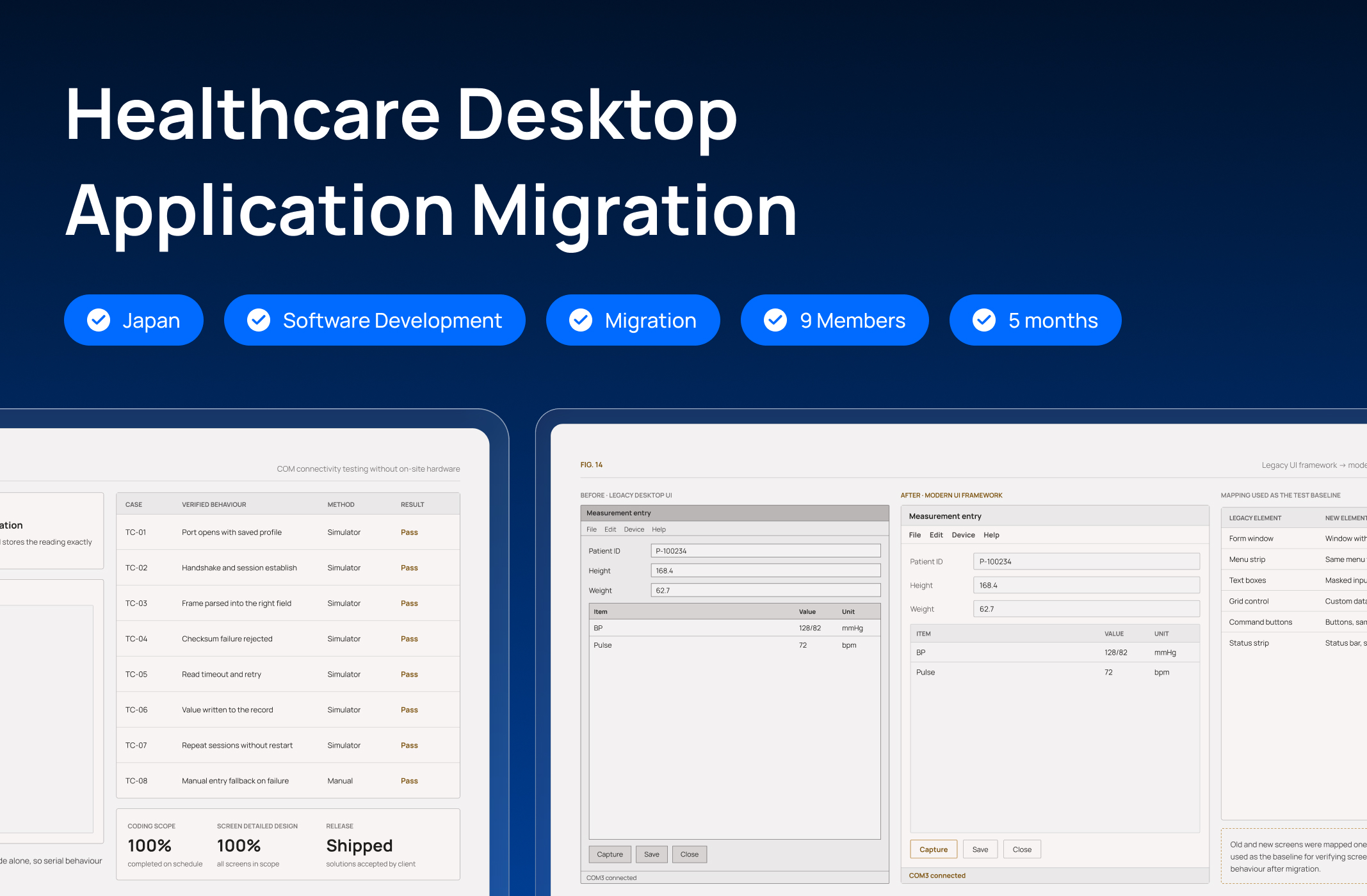Click TC-04 Checksum failure rejected row
The width and height of the screenshot is (1367, 896).
[x=288, y=639]
